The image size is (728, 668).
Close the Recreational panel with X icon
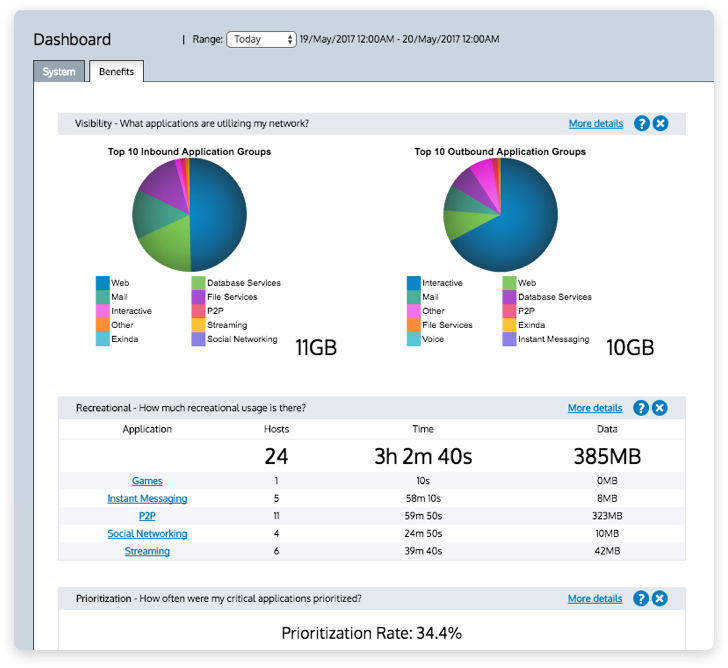659,408
